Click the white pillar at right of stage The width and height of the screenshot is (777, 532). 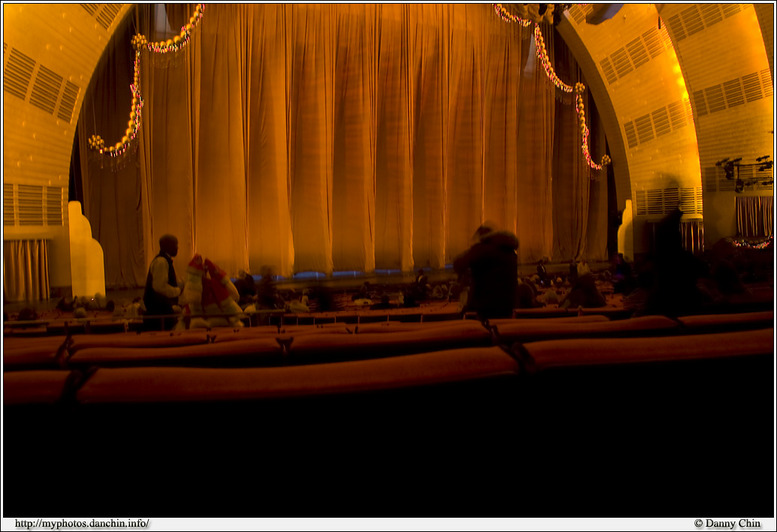(626, 232)
